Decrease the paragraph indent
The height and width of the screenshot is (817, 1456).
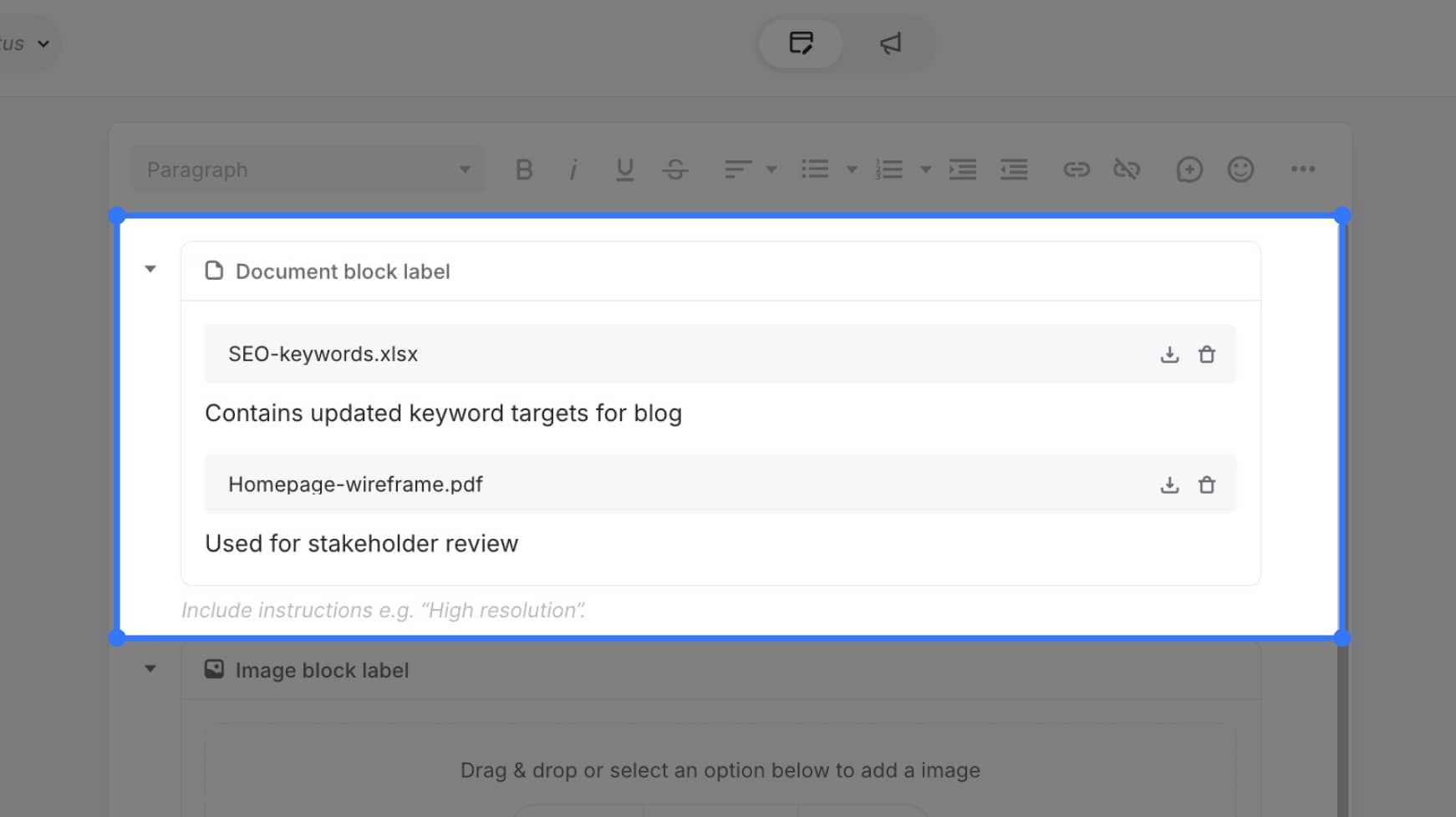1014,170
